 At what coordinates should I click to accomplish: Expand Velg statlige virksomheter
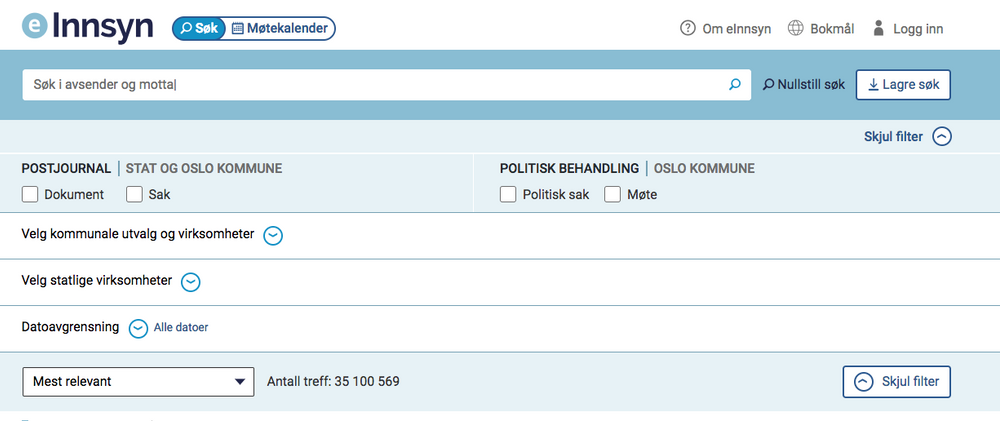[191, 282]
